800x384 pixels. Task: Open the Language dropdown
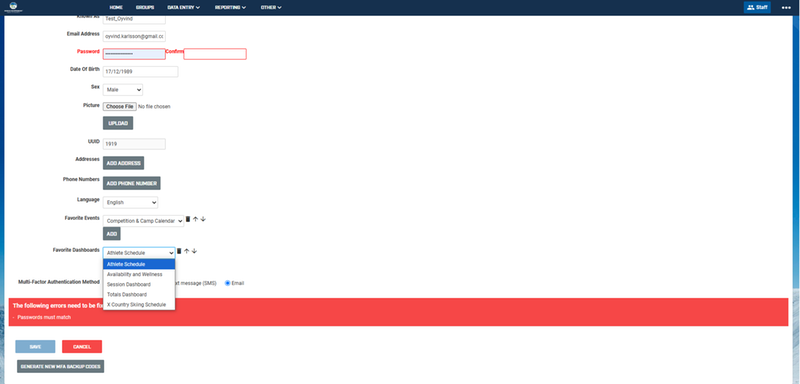131,202
